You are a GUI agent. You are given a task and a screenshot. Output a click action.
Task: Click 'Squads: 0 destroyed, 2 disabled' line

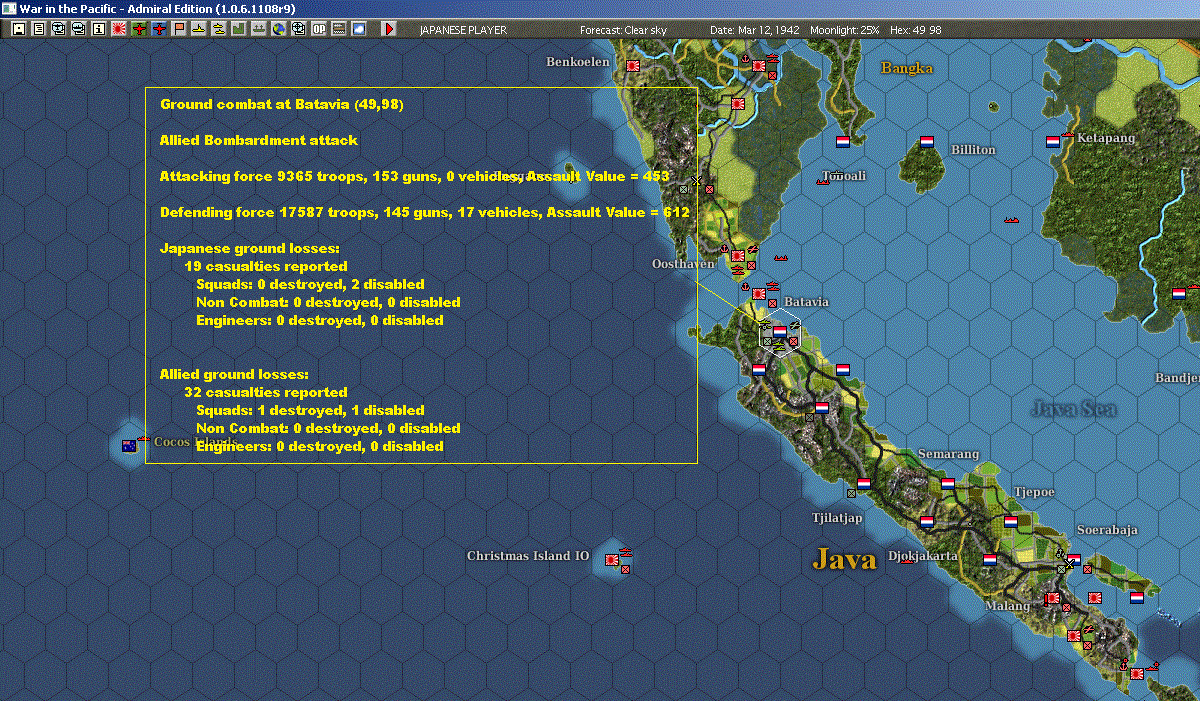point(310,284)
